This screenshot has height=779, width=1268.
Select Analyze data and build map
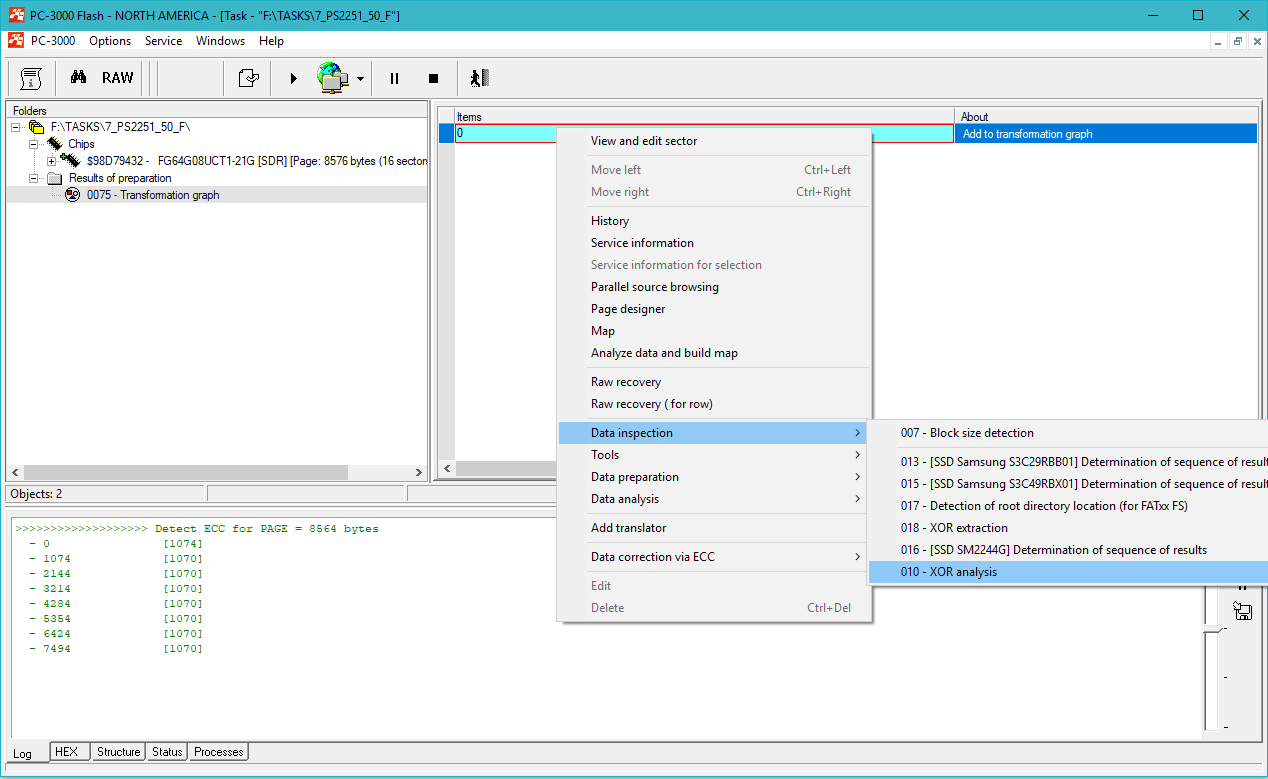714,353
